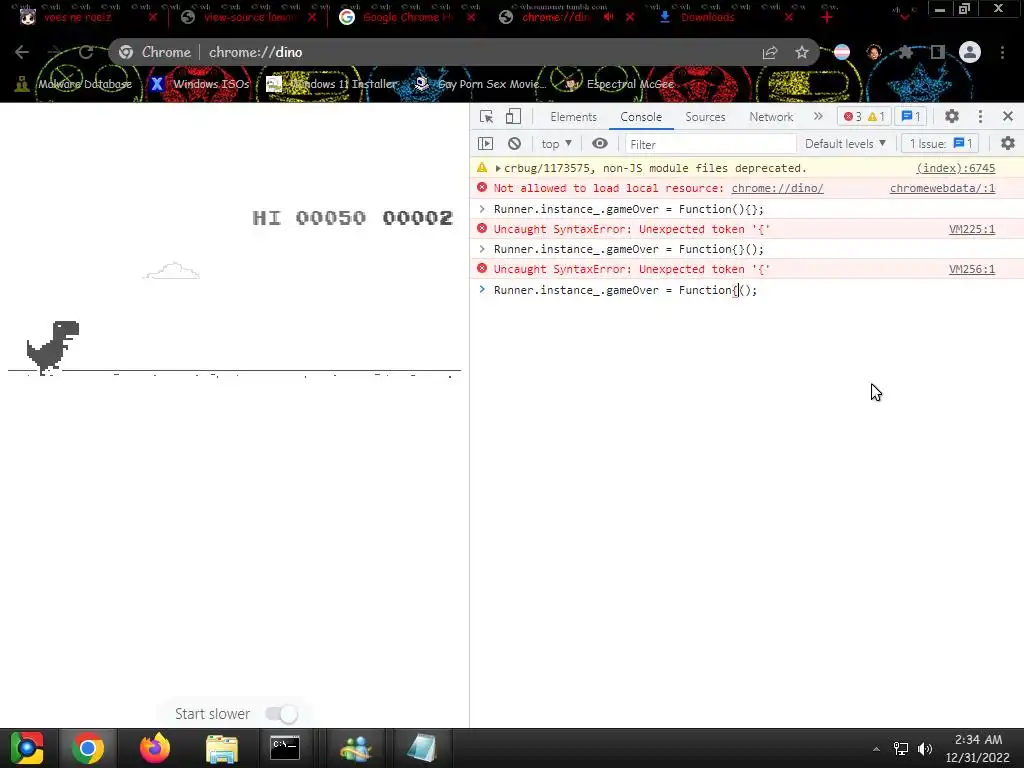Open the Default levels dropdown

click(845, 144)
